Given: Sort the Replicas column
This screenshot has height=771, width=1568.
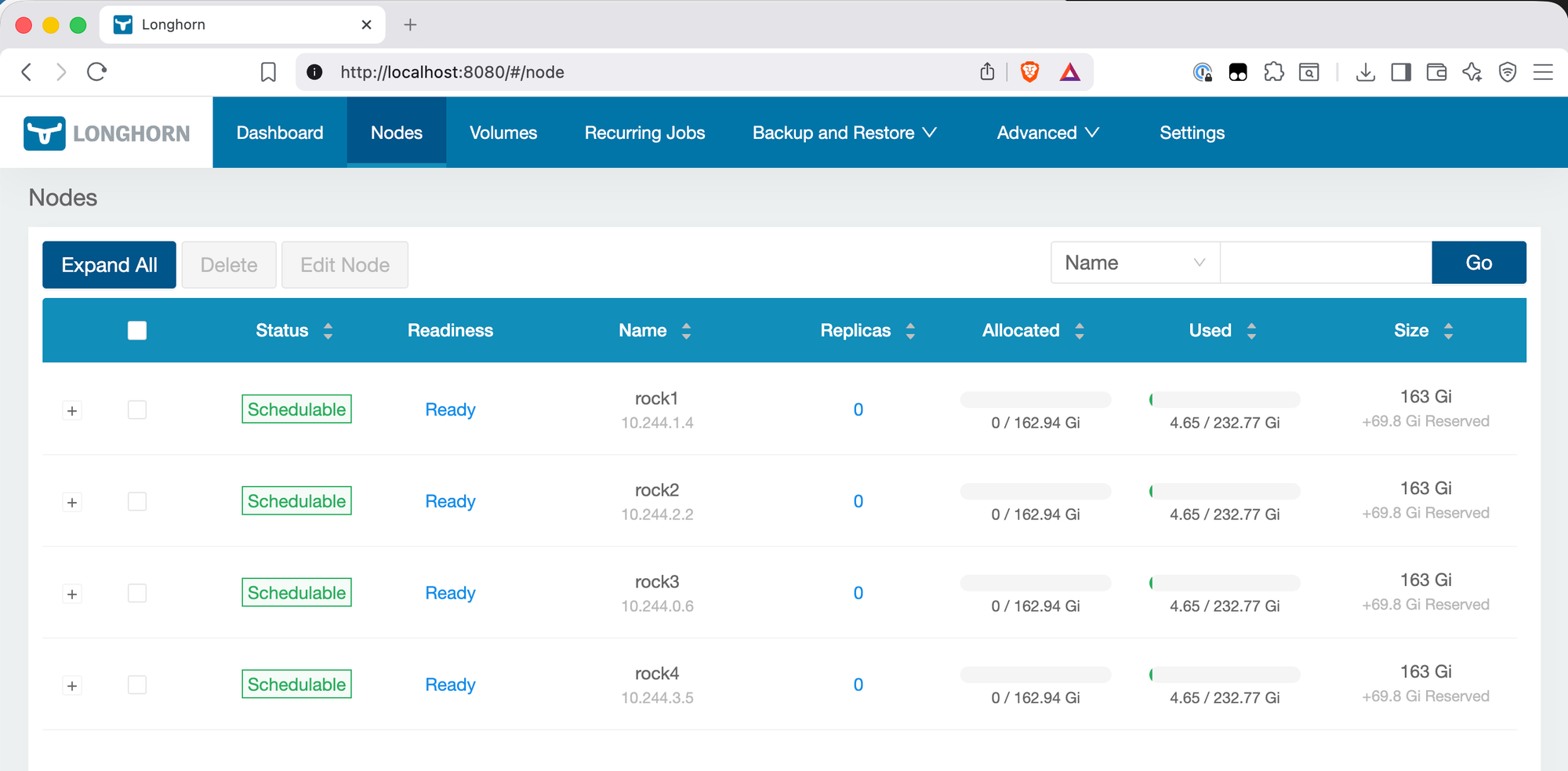Looking at the screenshot, I should pyautogui.click(x=910, y=330).
